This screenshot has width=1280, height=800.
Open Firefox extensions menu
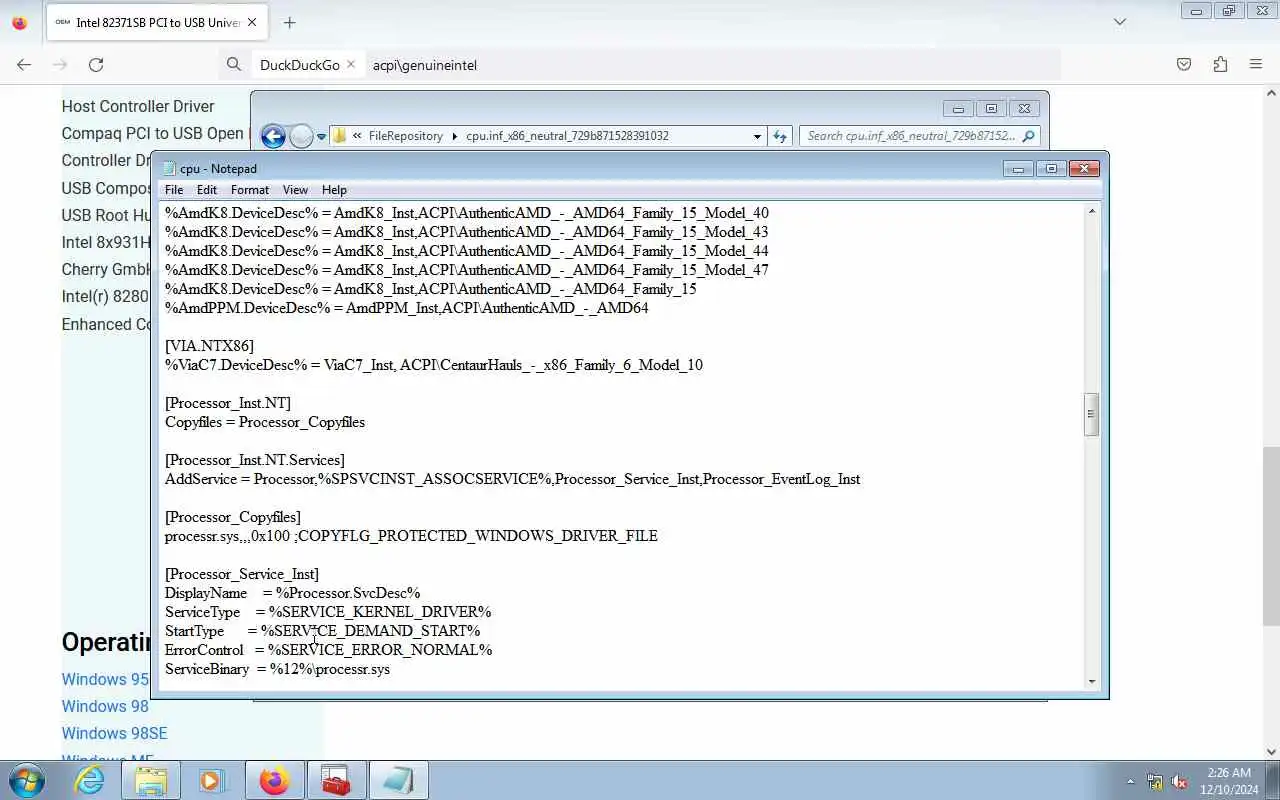1220,64
